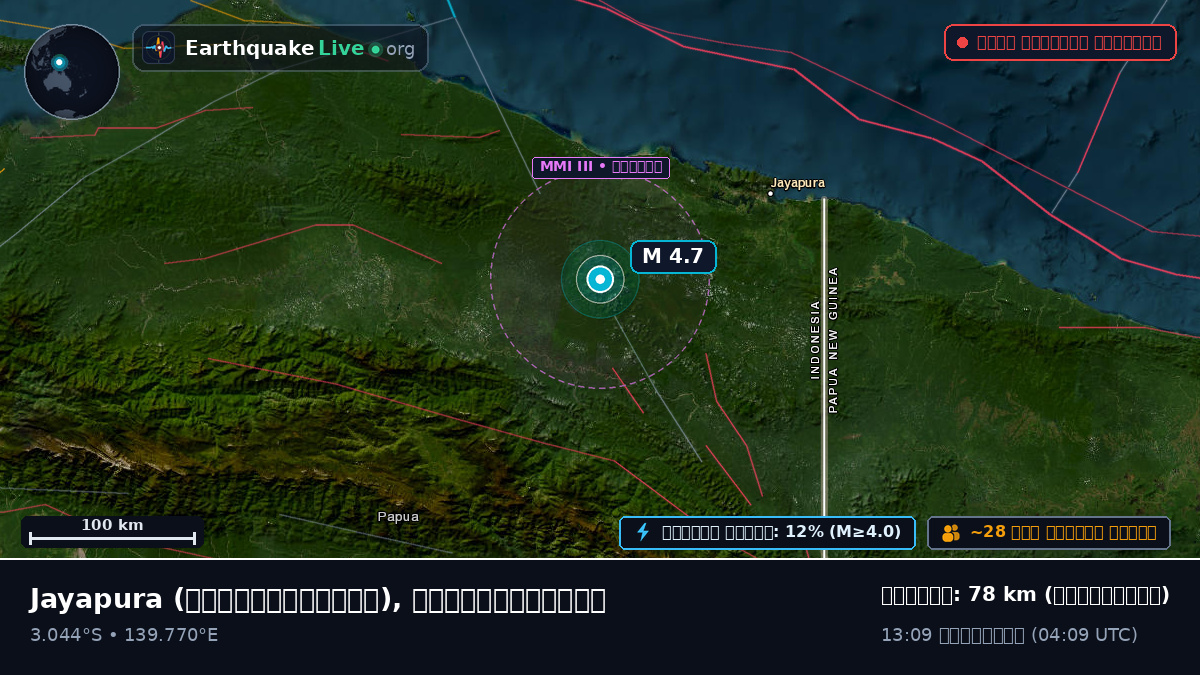Click the 'Earthquake' brand name text
Screen dimensions: 1200x675
(x=250, y=48)
